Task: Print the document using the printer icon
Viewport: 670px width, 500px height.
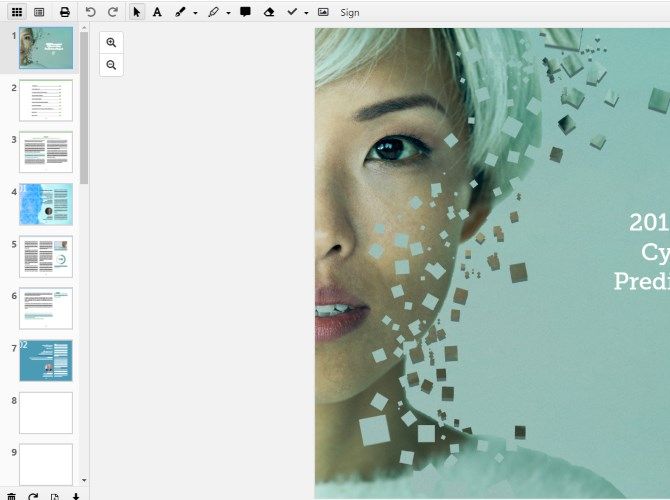Action: (65, 12)
